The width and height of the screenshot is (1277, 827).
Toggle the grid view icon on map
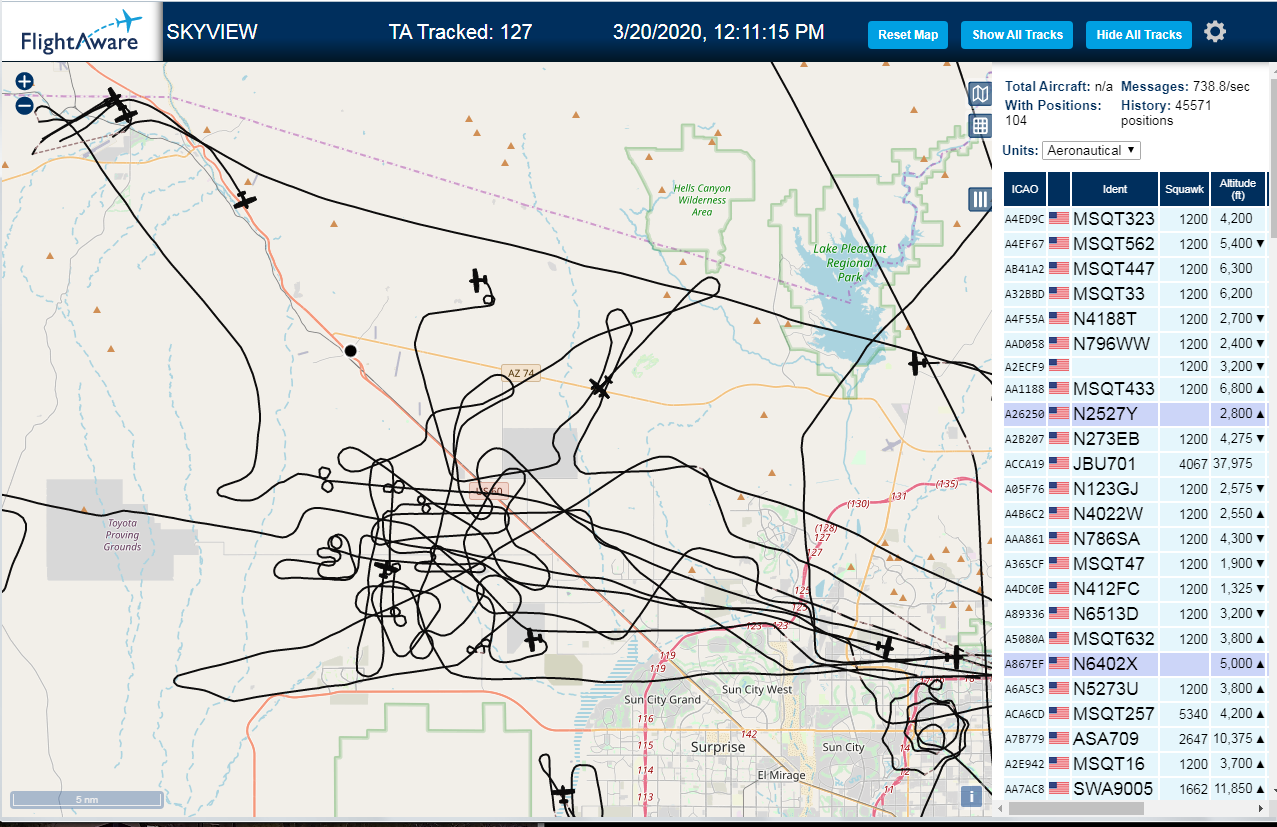coord(980,126)
